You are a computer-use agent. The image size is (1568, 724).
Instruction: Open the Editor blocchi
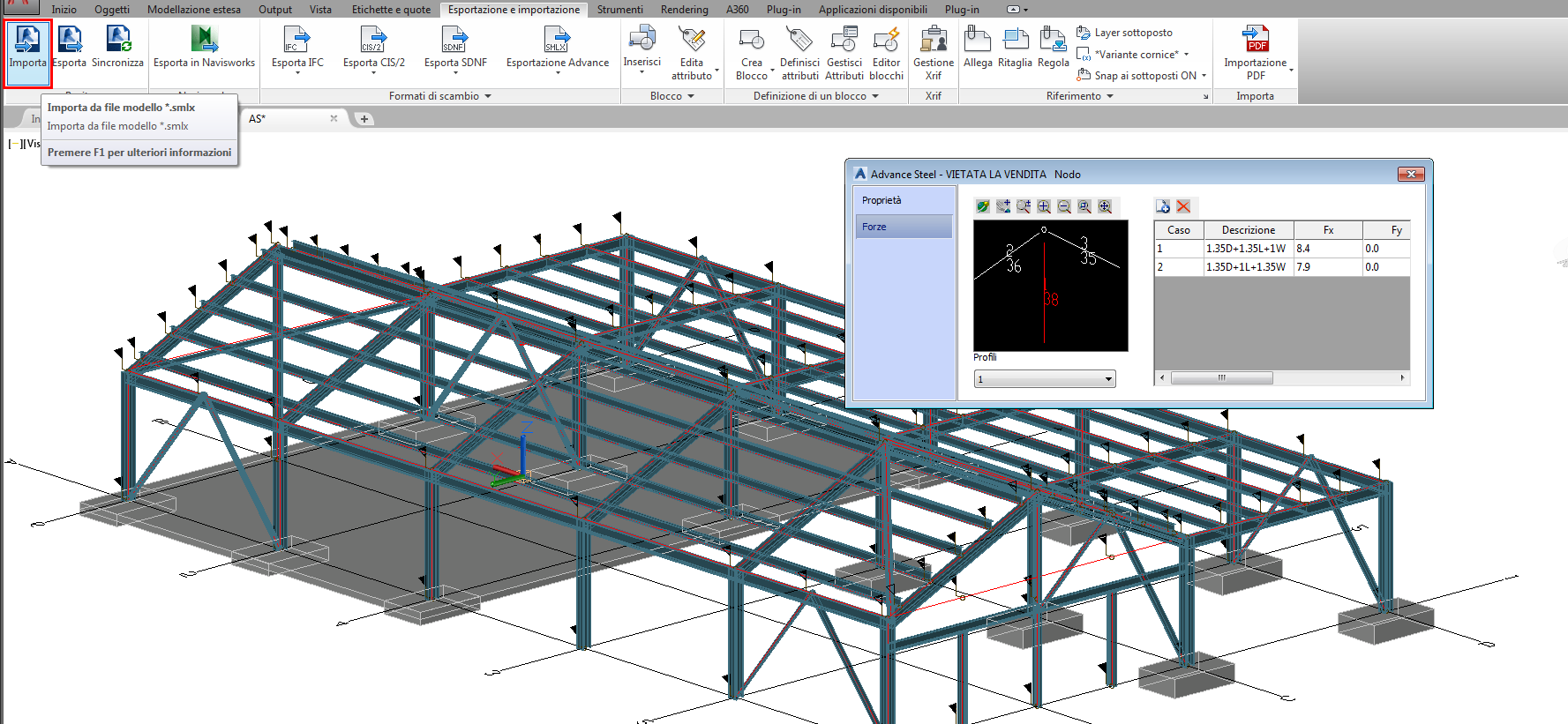pyautogui.click(x=886, y=53)
